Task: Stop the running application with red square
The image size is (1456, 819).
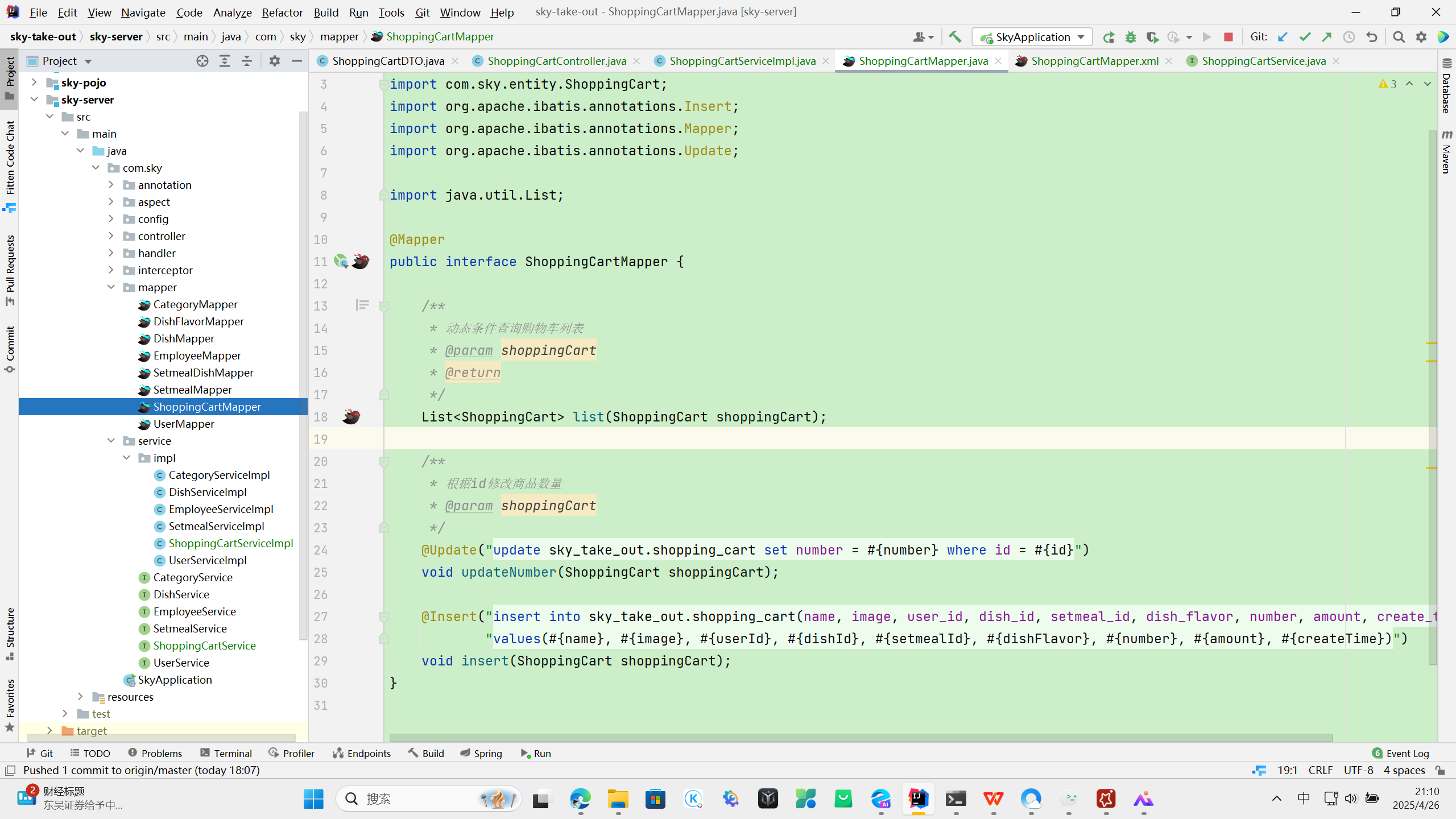Action: (1228, 37)
